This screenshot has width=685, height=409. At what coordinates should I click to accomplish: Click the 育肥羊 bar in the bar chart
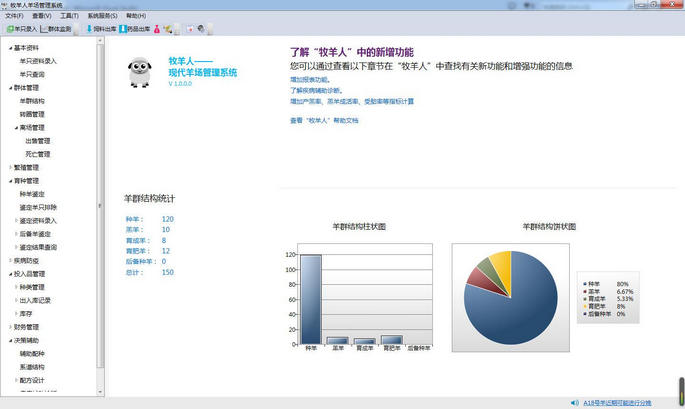[x=392, y=340]
